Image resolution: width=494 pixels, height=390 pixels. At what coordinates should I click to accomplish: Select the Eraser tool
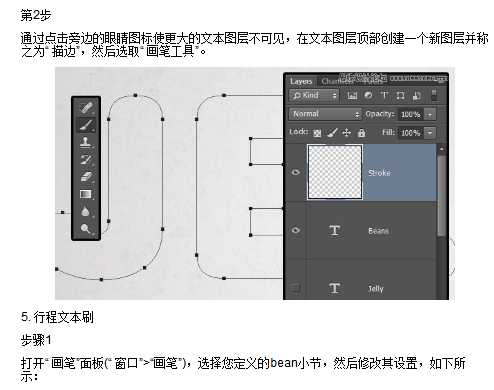tap(86, 177)
